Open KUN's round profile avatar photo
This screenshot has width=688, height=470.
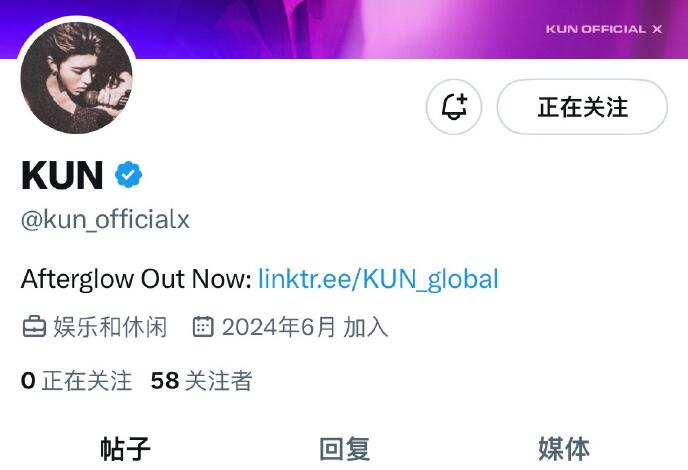[x=76, y=78]
